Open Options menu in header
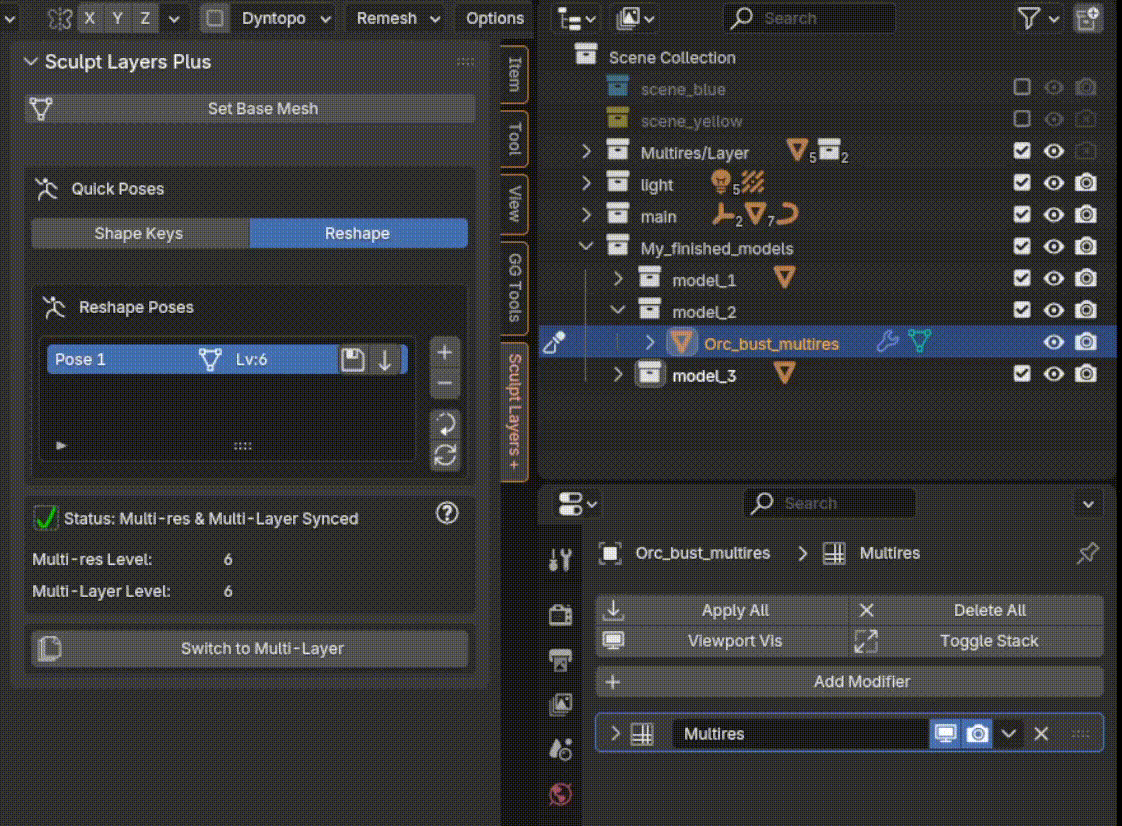The width and height of the screenshot is (1122, 826). (x=494, y=18)
